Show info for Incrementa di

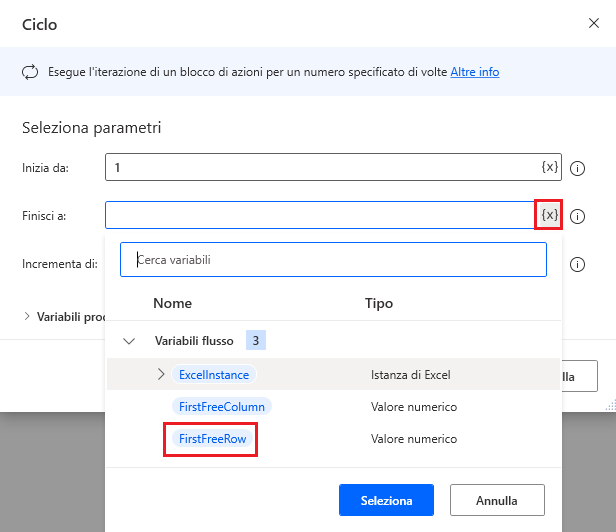pos(577,264)
